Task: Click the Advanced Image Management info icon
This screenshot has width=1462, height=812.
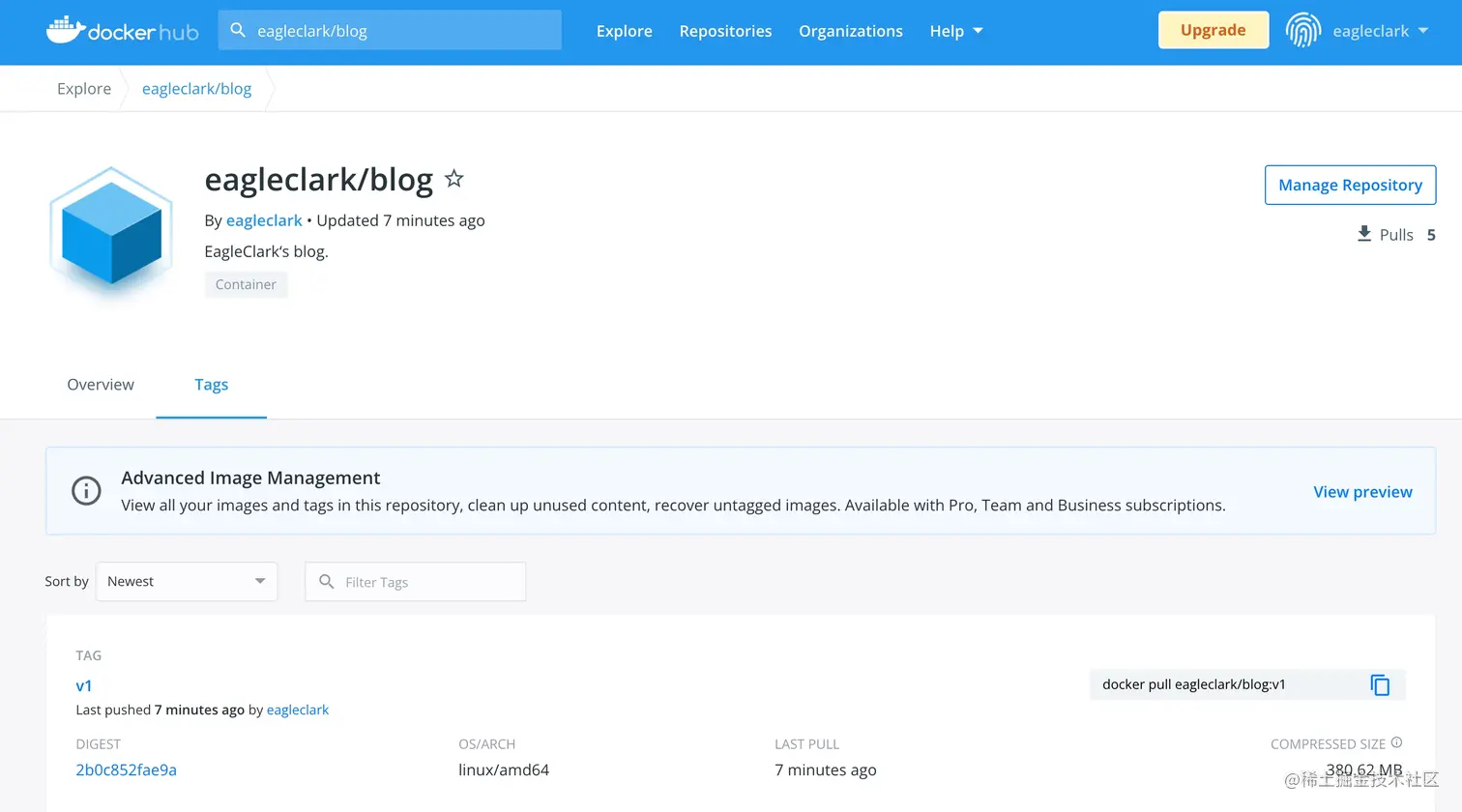Action: 86,490
